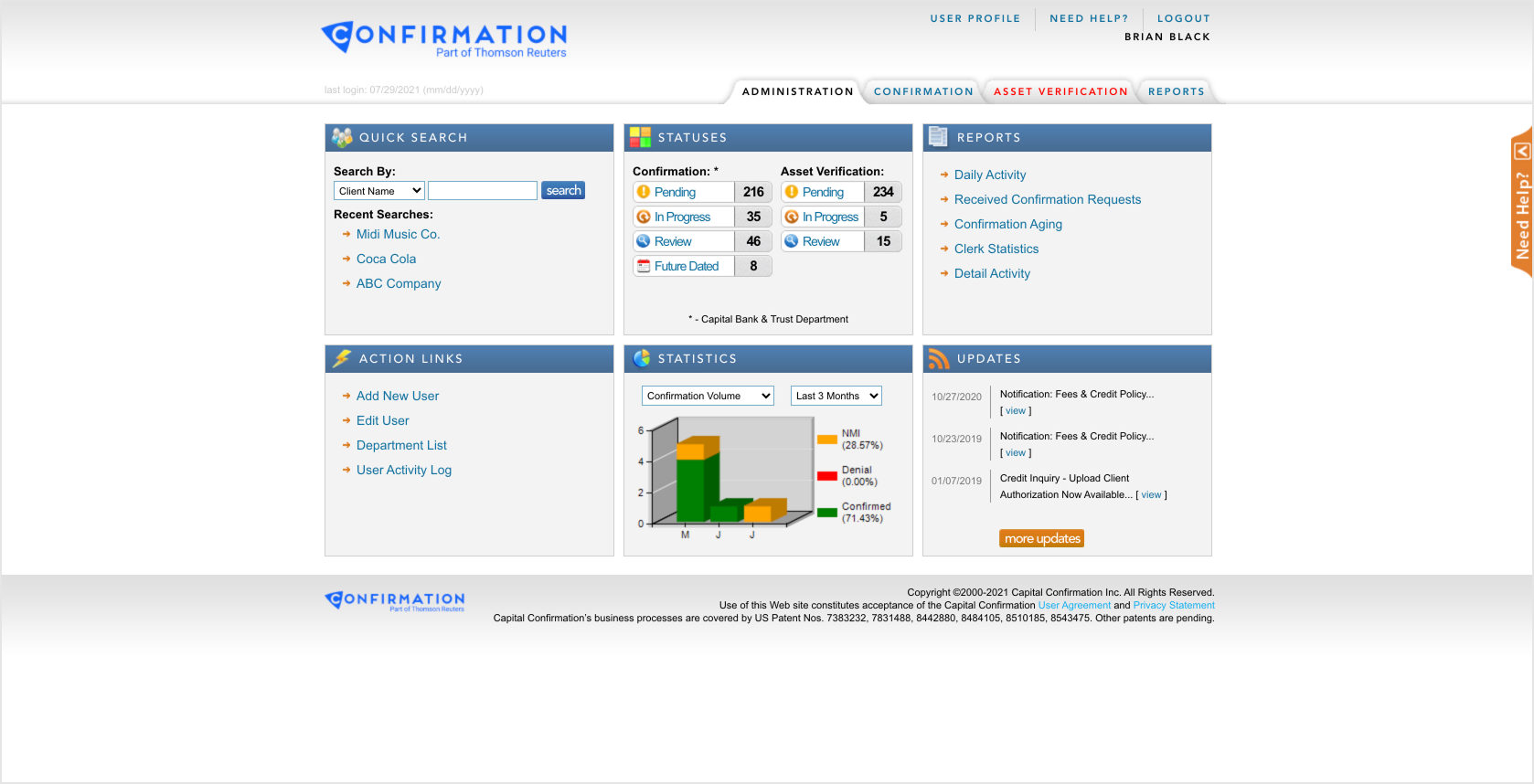Click the tall green May bar in chart
This screenshot has width=1534, height=784.
pyautogui.click(x=691, y=489)
